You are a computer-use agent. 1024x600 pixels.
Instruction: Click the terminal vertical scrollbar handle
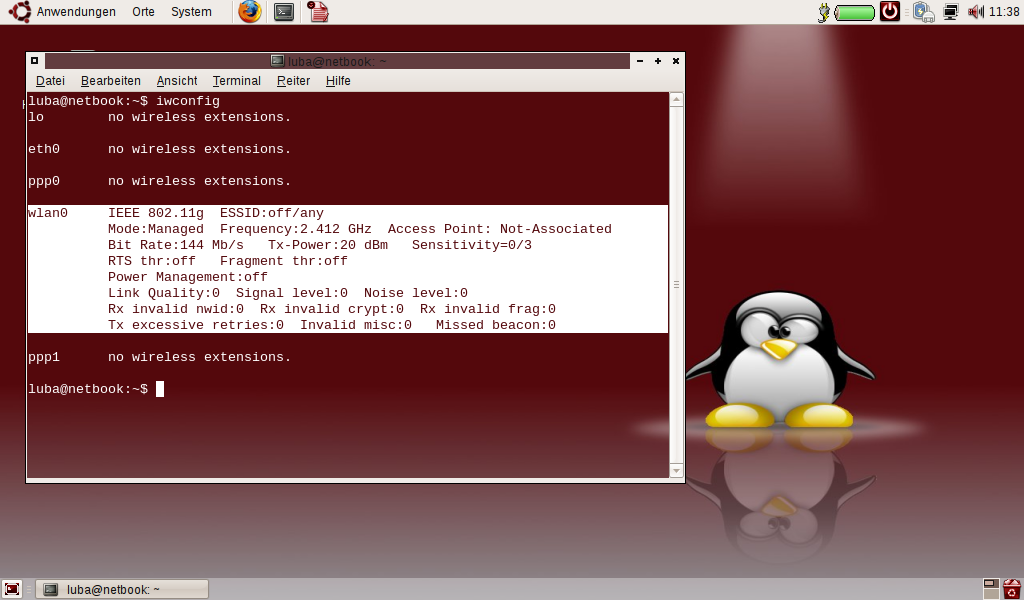coord(677,285)
